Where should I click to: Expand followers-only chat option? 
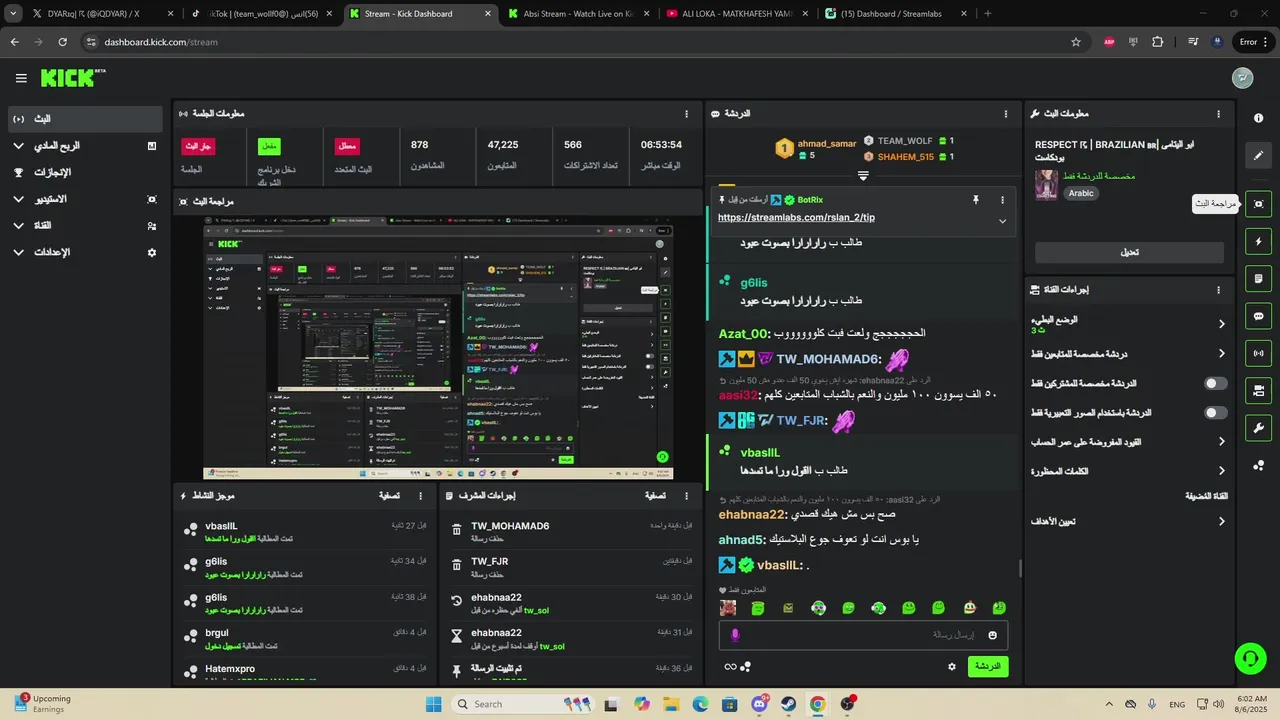(1128, 353)
